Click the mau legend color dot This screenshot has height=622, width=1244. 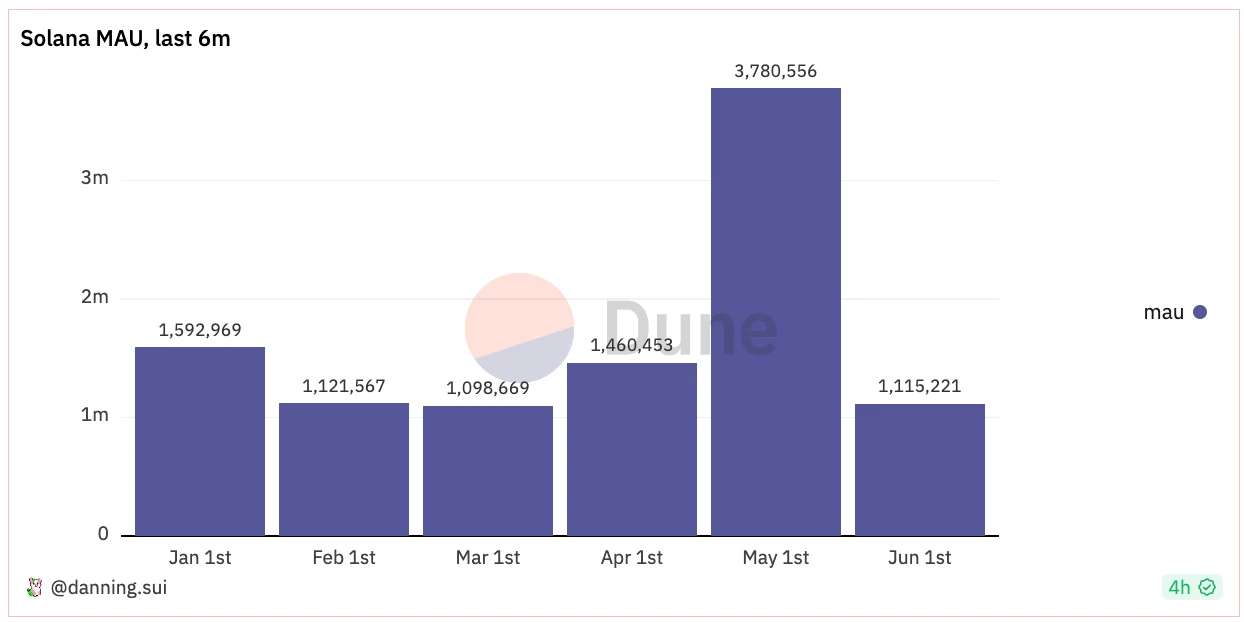click(1200, 312)
